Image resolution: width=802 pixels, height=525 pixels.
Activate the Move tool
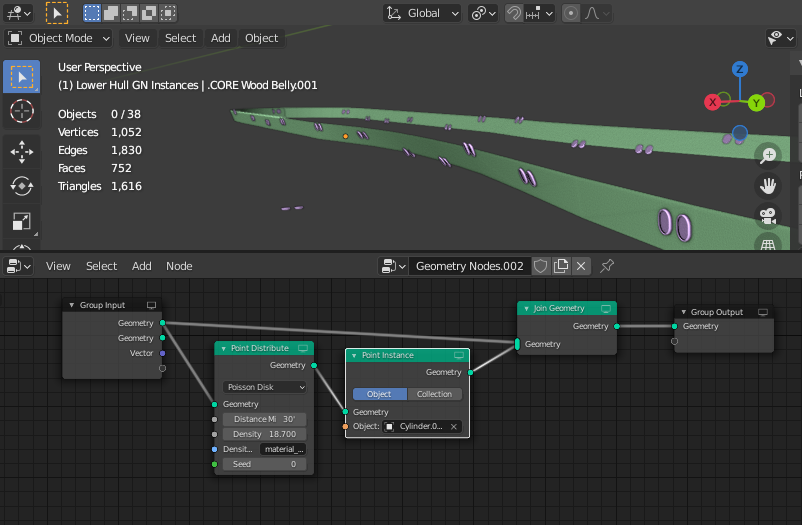pyautogui.click(x=21, y=152)
